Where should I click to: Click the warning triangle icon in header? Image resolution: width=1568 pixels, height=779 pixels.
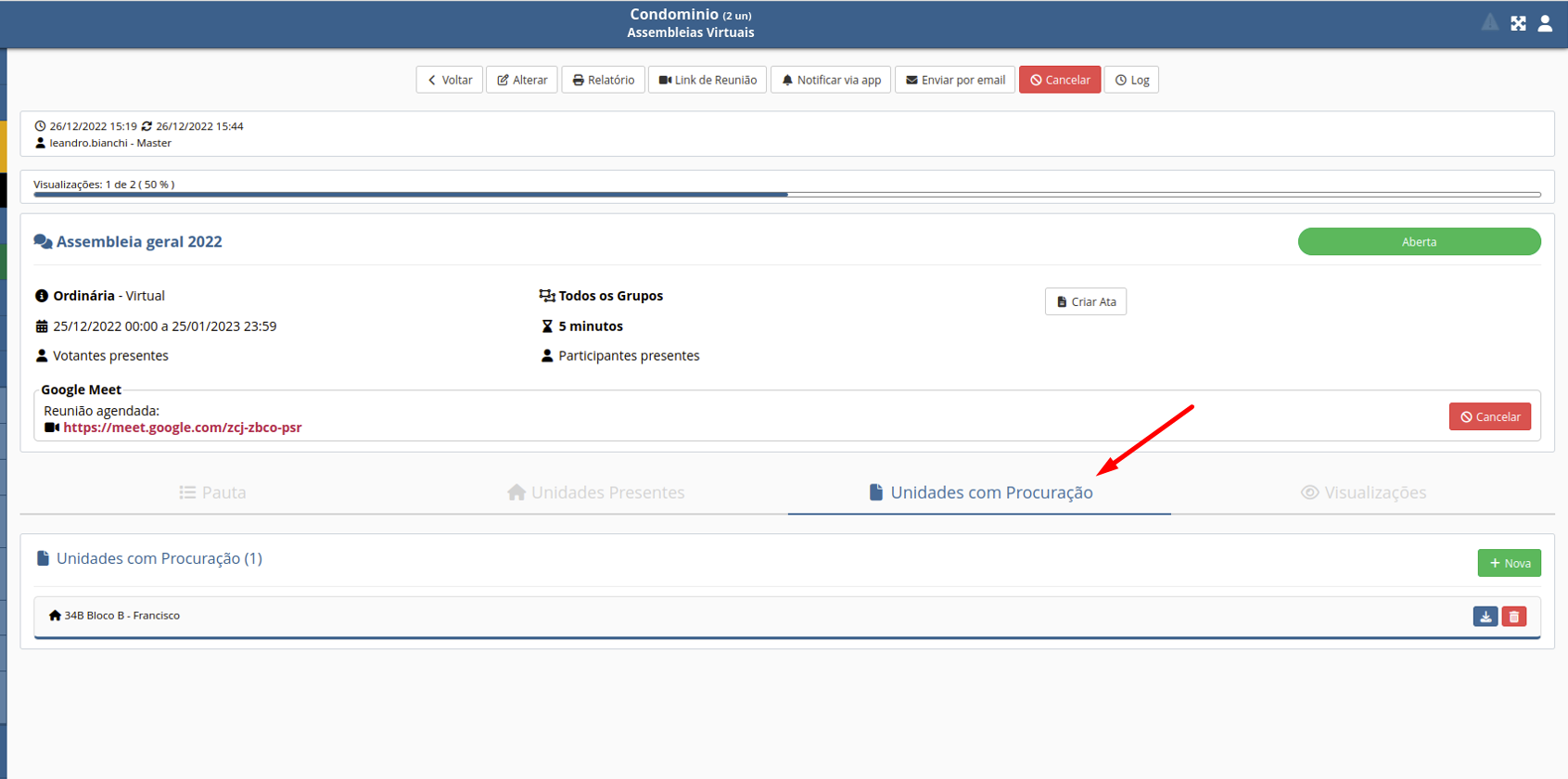1489,23
